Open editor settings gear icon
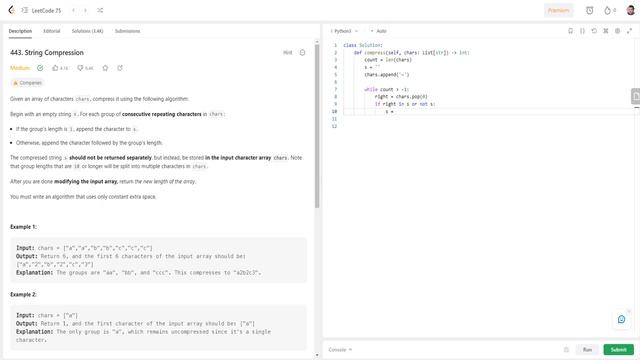 (x=618, y=31)
